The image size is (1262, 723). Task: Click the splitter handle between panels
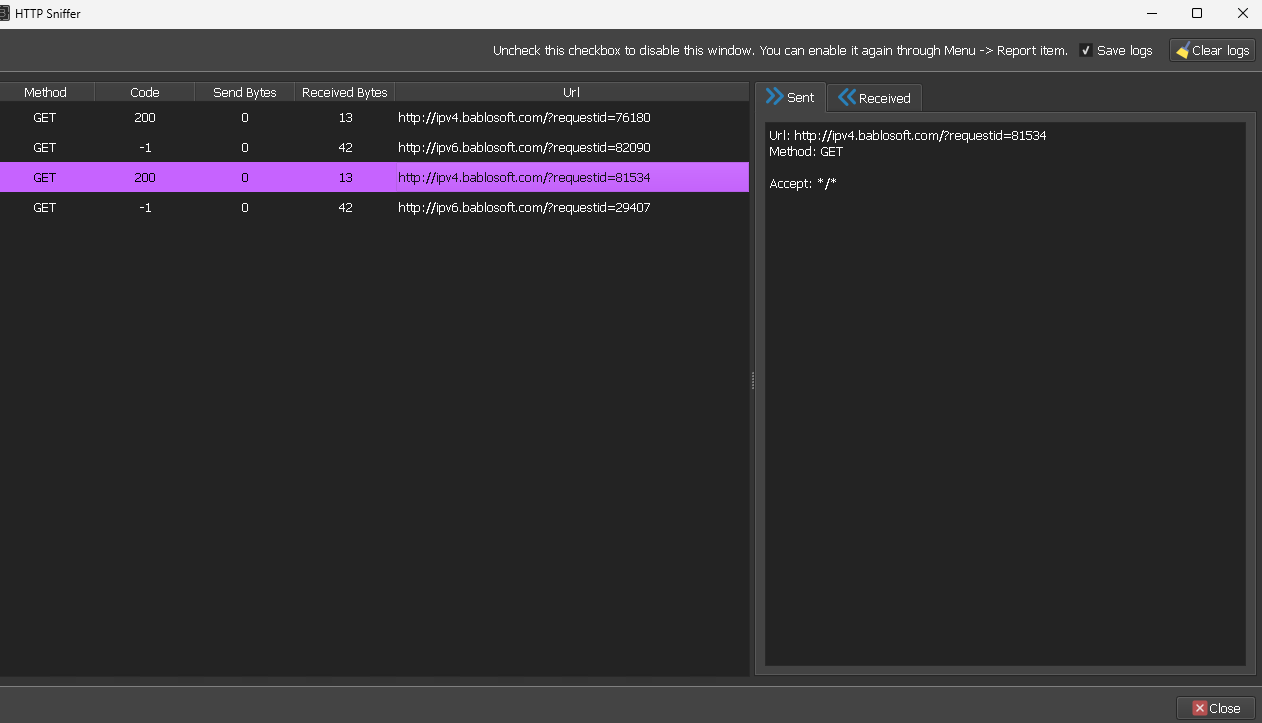coord(752,380)
